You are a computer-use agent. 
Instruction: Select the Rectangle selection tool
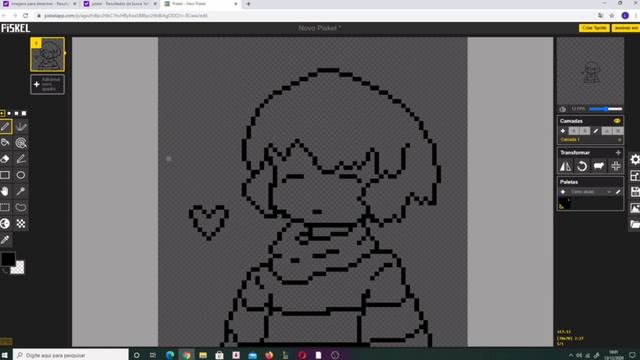pyautogui.click(x=5, y=207)
